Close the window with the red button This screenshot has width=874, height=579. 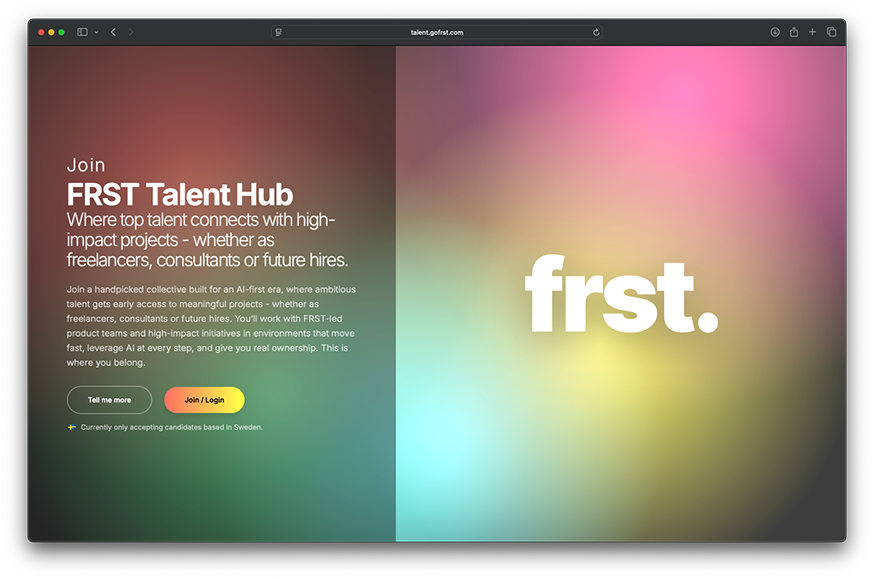pyautogui.click(x=41, y=32)
